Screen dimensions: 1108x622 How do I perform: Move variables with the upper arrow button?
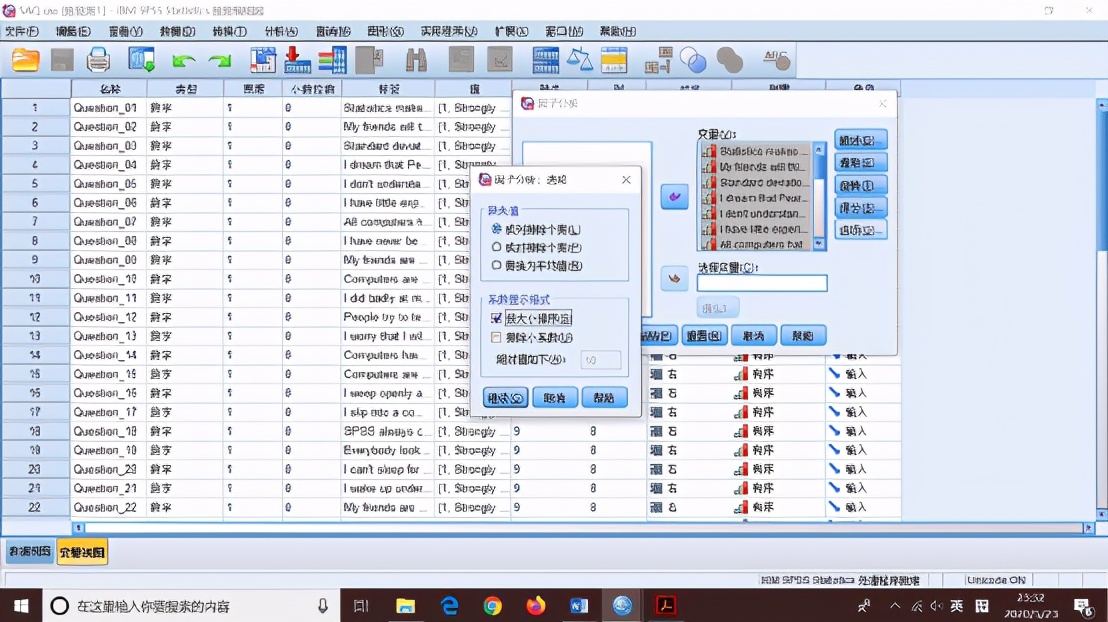674,197
